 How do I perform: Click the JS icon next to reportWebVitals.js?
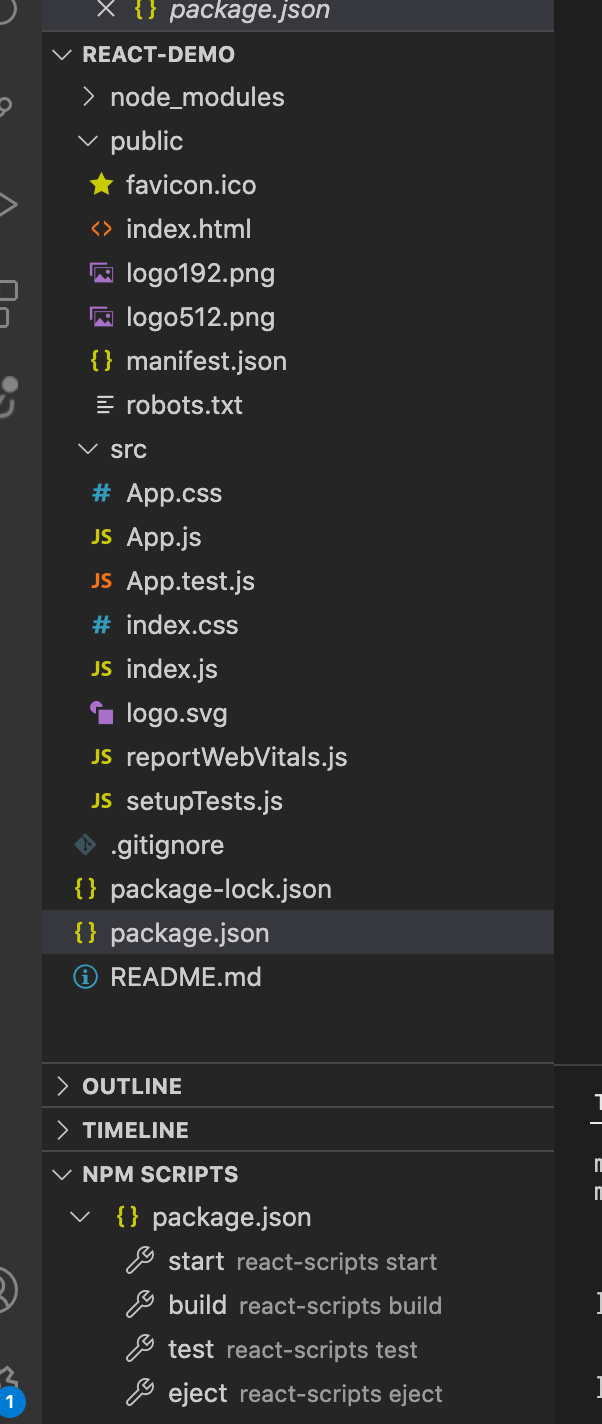tap(101, 757)
